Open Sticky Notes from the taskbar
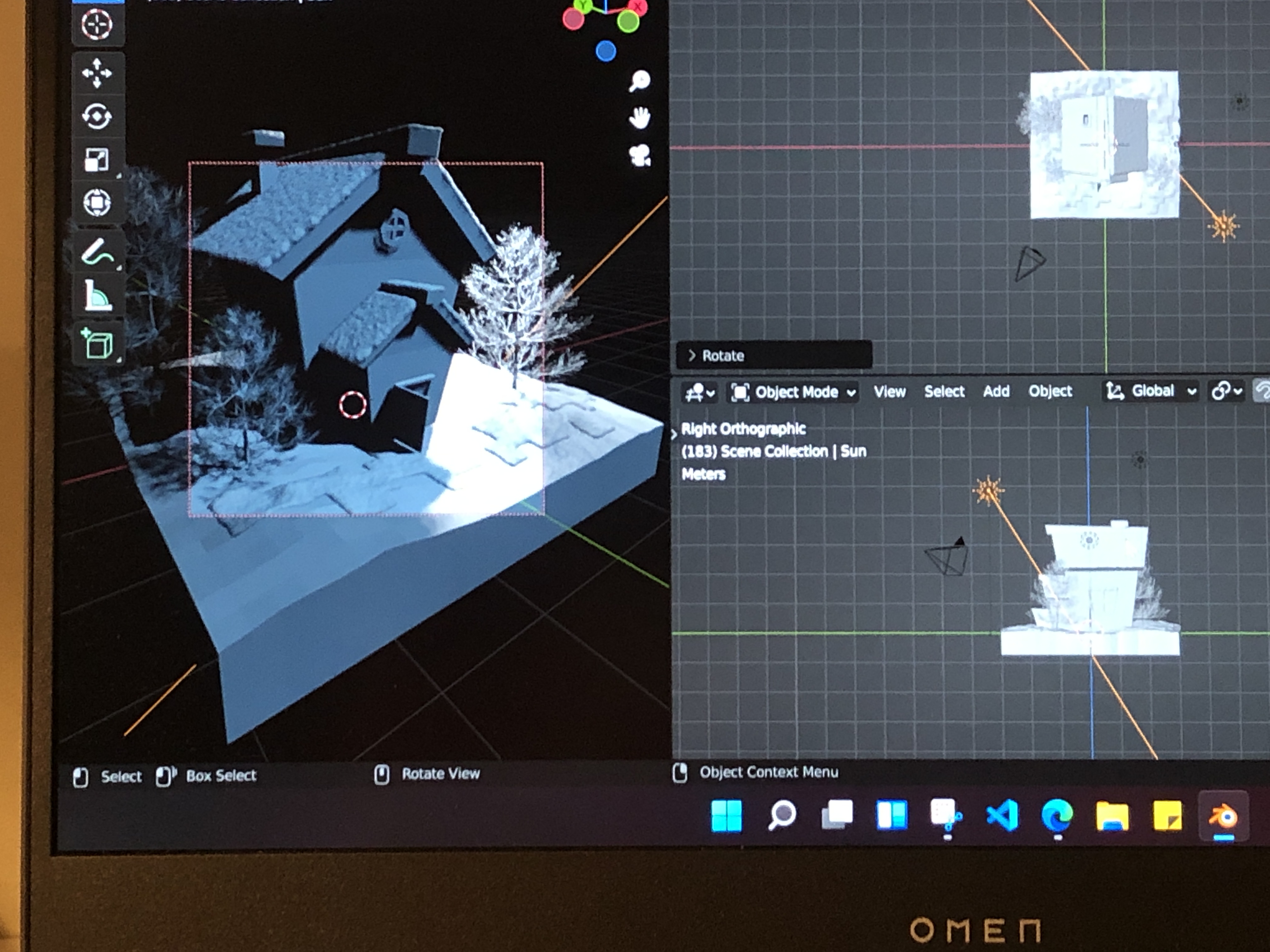The width and height of the screenshot is (1270, 952). [x=1167, y=815]
